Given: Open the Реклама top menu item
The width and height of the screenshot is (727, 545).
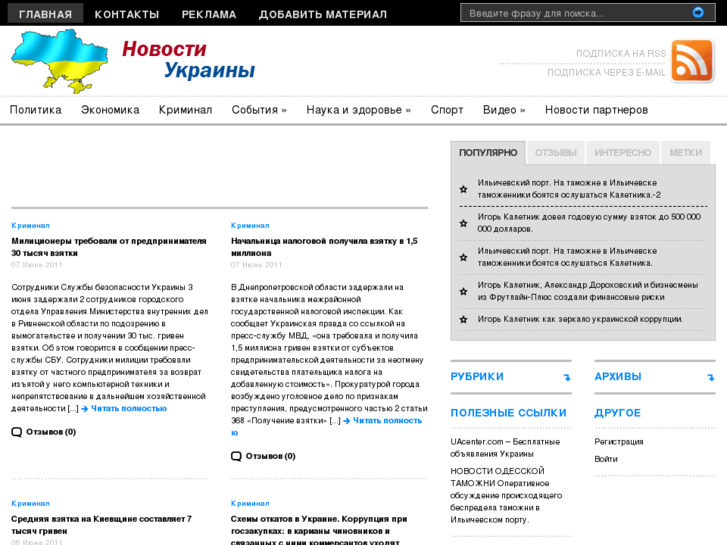Looking at the screenshot, I should (x=209, y=14).
